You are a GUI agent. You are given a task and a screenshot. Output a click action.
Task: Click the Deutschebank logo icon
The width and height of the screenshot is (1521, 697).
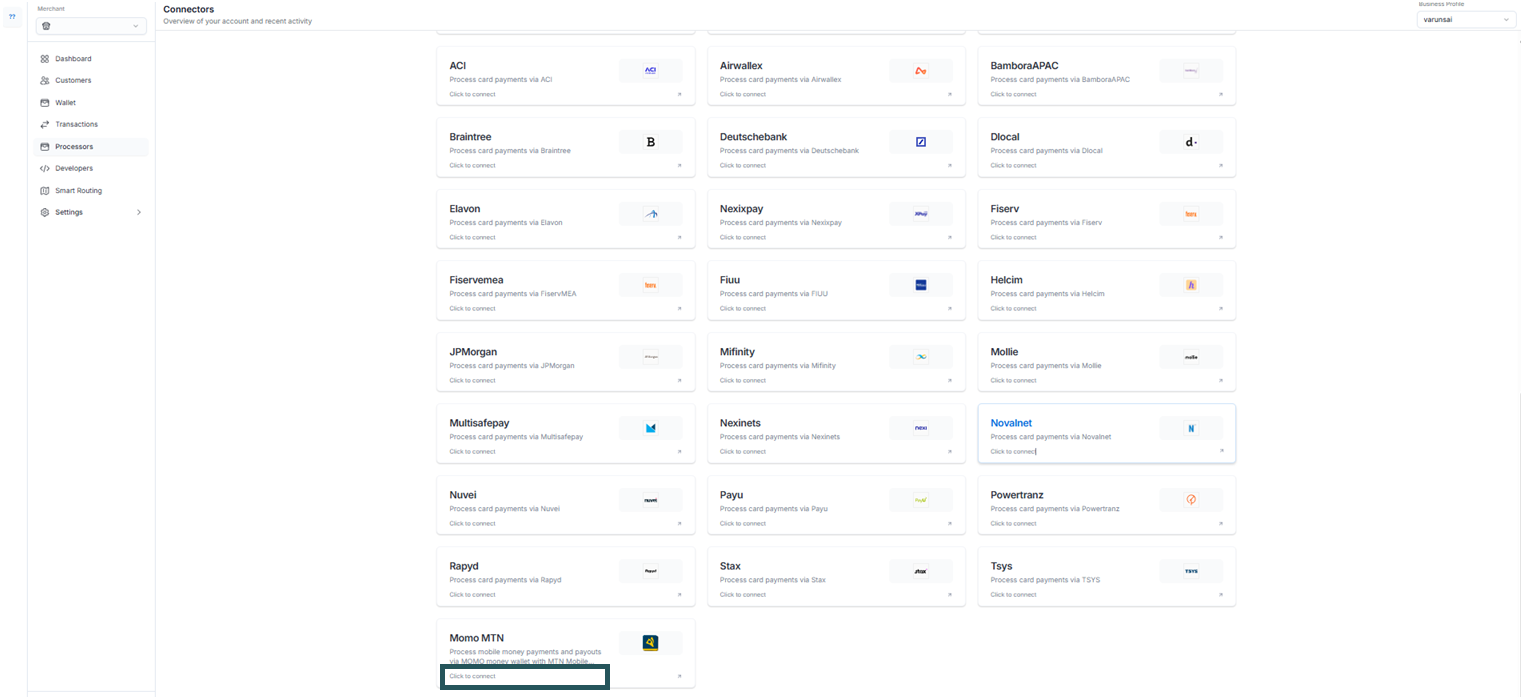(x=920, y=142)
